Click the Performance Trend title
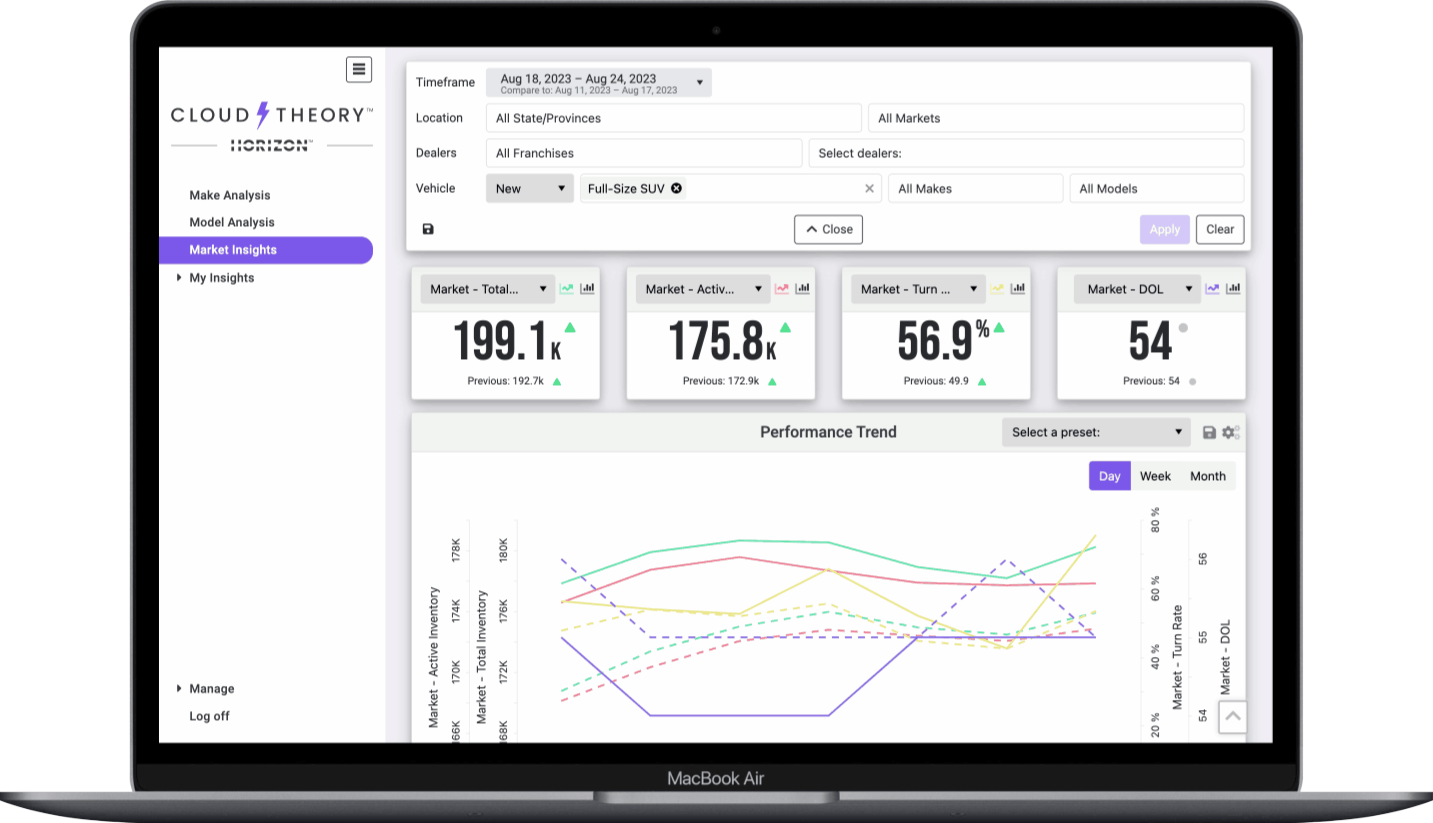Viewport: 1433px width, 823px height. [828, 432]
